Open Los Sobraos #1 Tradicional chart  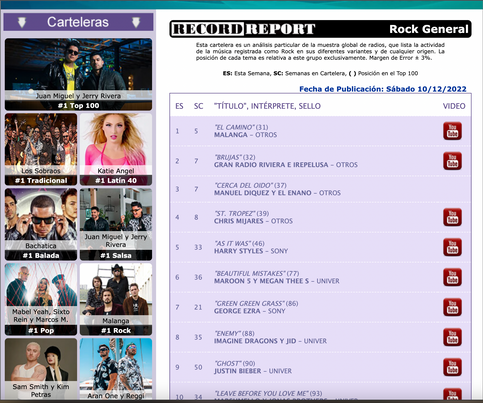pos(41,149)
